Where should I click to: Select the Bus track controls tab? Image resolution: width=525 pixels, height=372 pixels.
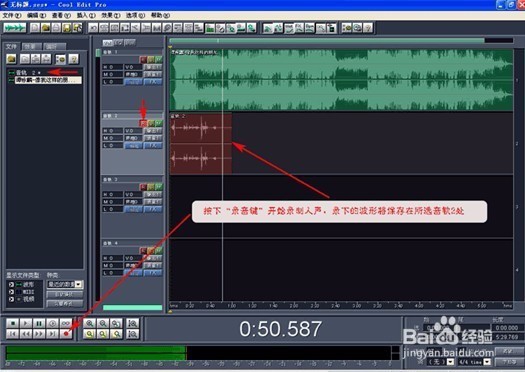click(130, 43)
